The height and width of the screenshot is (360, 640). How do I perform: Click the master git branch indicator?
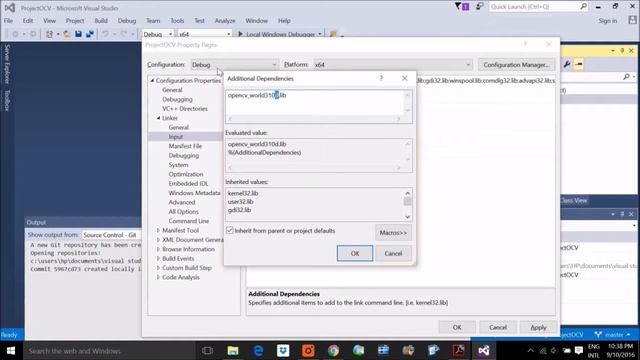pyautogui.click(x=613, y=335)
